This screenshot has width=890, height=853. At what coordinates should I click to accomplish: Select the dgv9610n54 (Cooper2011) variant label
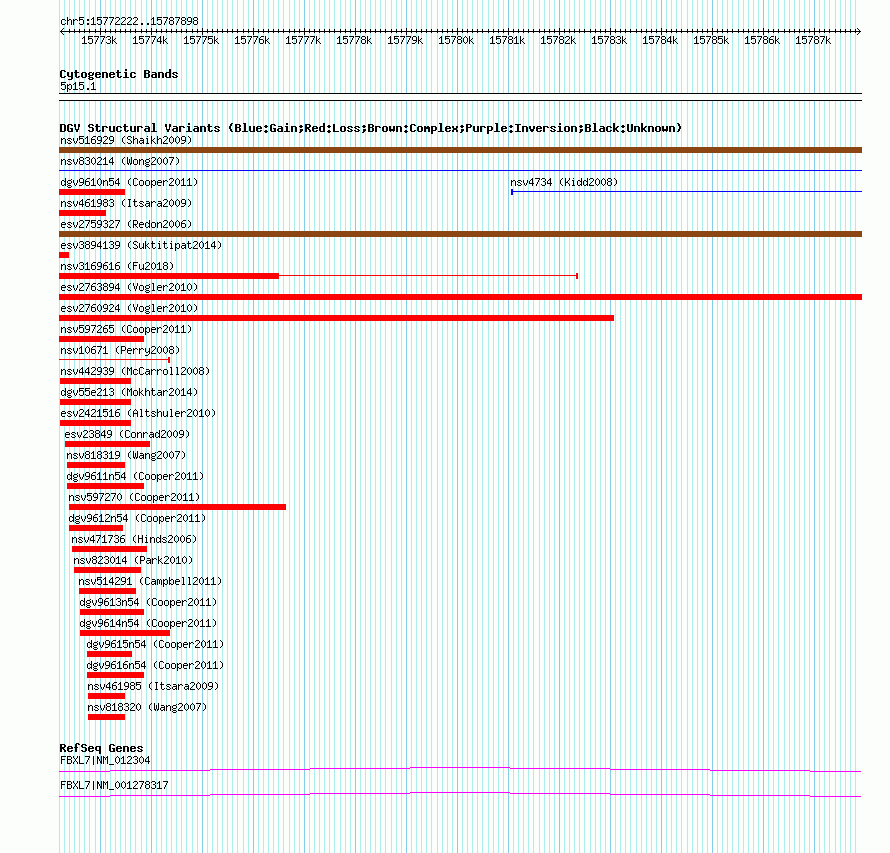coord(129,182)
